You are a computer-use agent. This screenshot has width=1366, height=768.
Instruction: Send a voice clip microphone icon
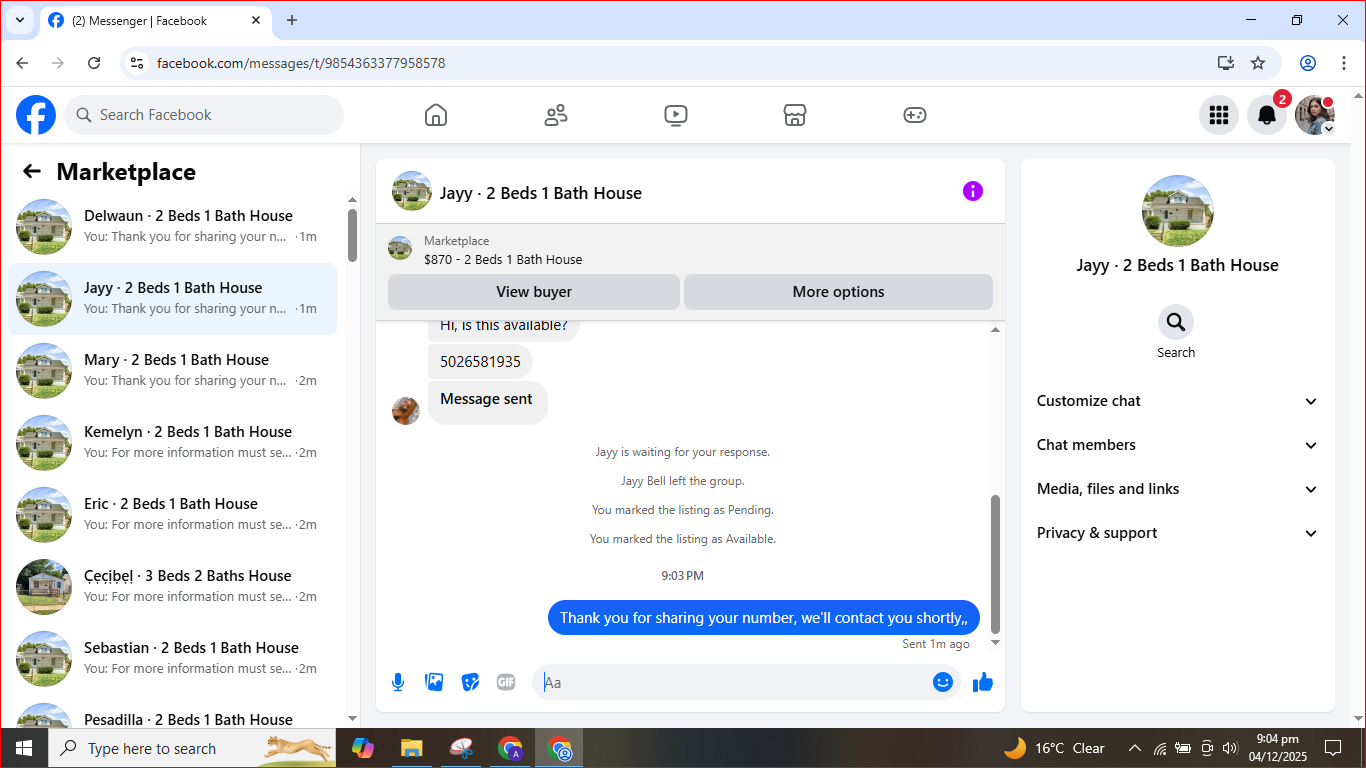click(398, 682)
